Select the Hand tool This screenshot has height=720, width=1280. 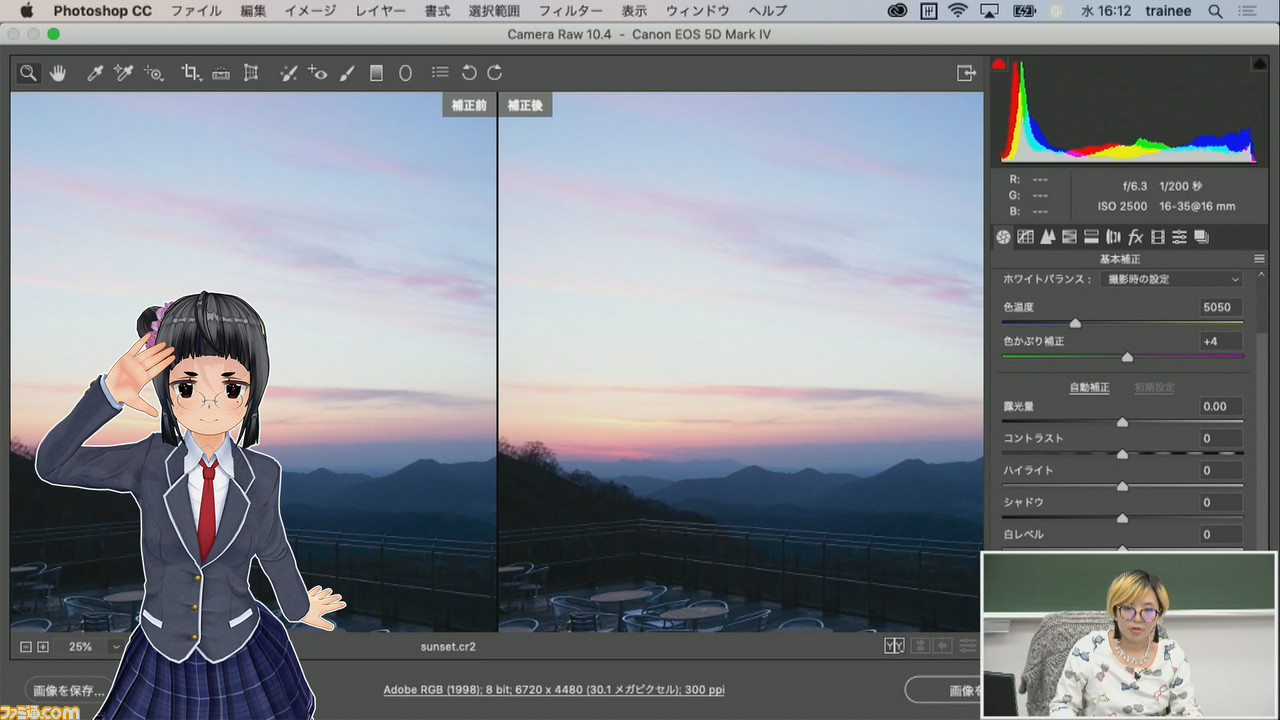pos(58,73)
